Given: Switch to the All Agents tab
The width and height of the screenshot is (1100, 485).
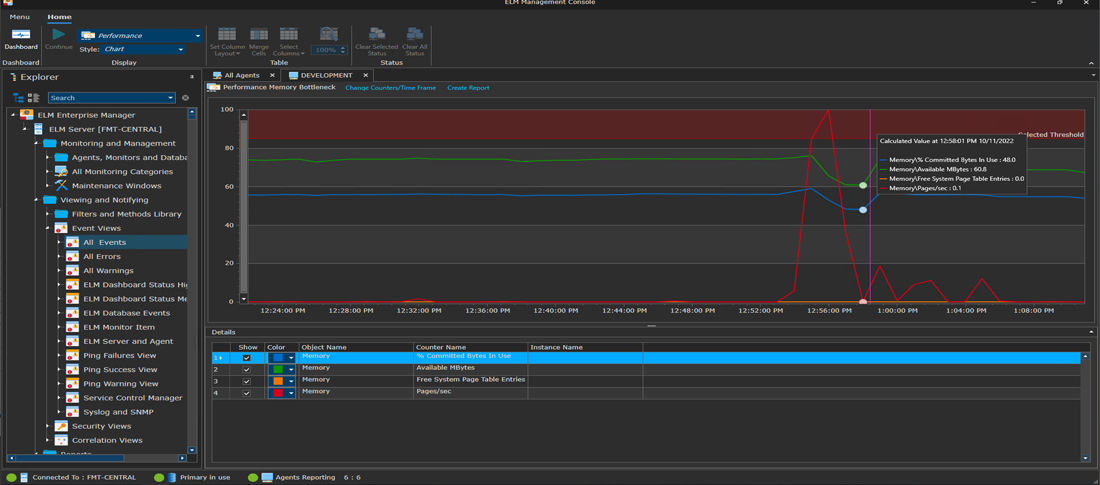Looking at the screenshot, I should coord(241,75).
